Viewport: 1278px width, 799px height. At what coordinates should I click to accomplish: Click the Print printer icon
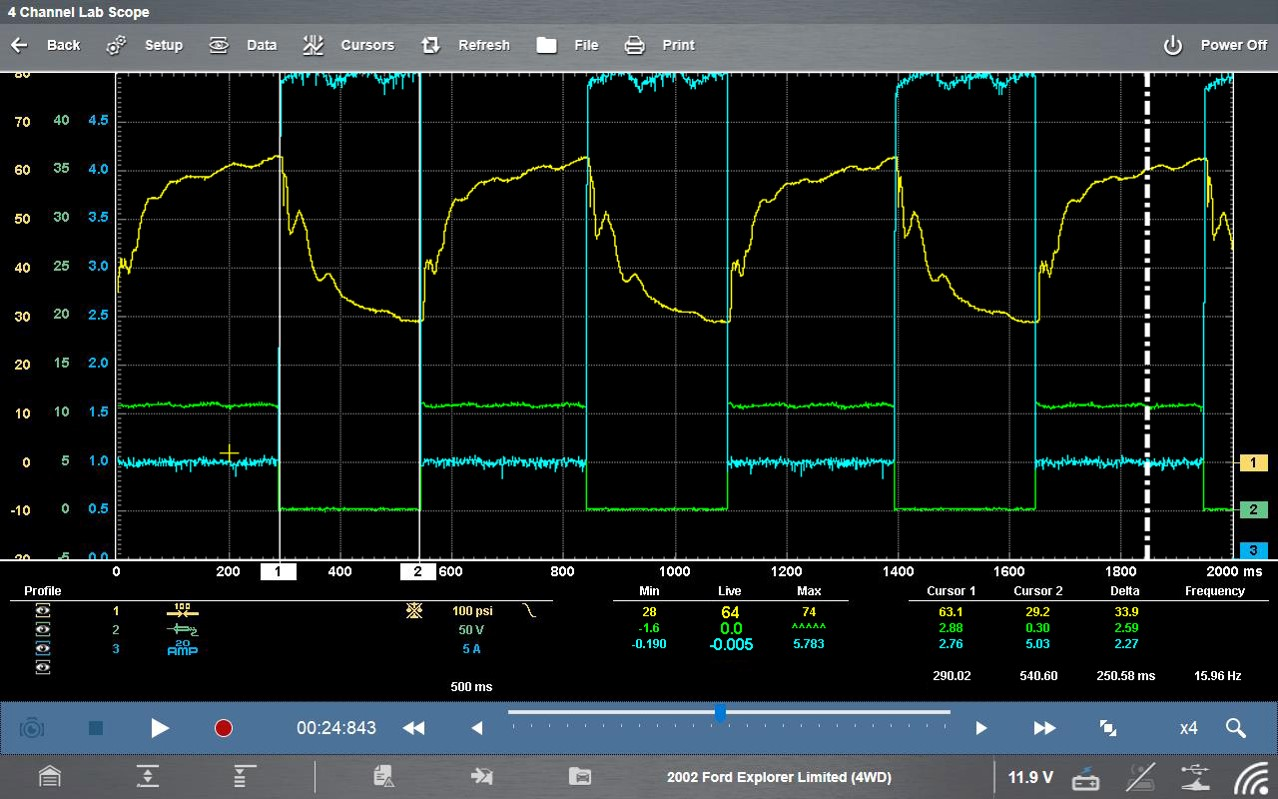[635, 45]
